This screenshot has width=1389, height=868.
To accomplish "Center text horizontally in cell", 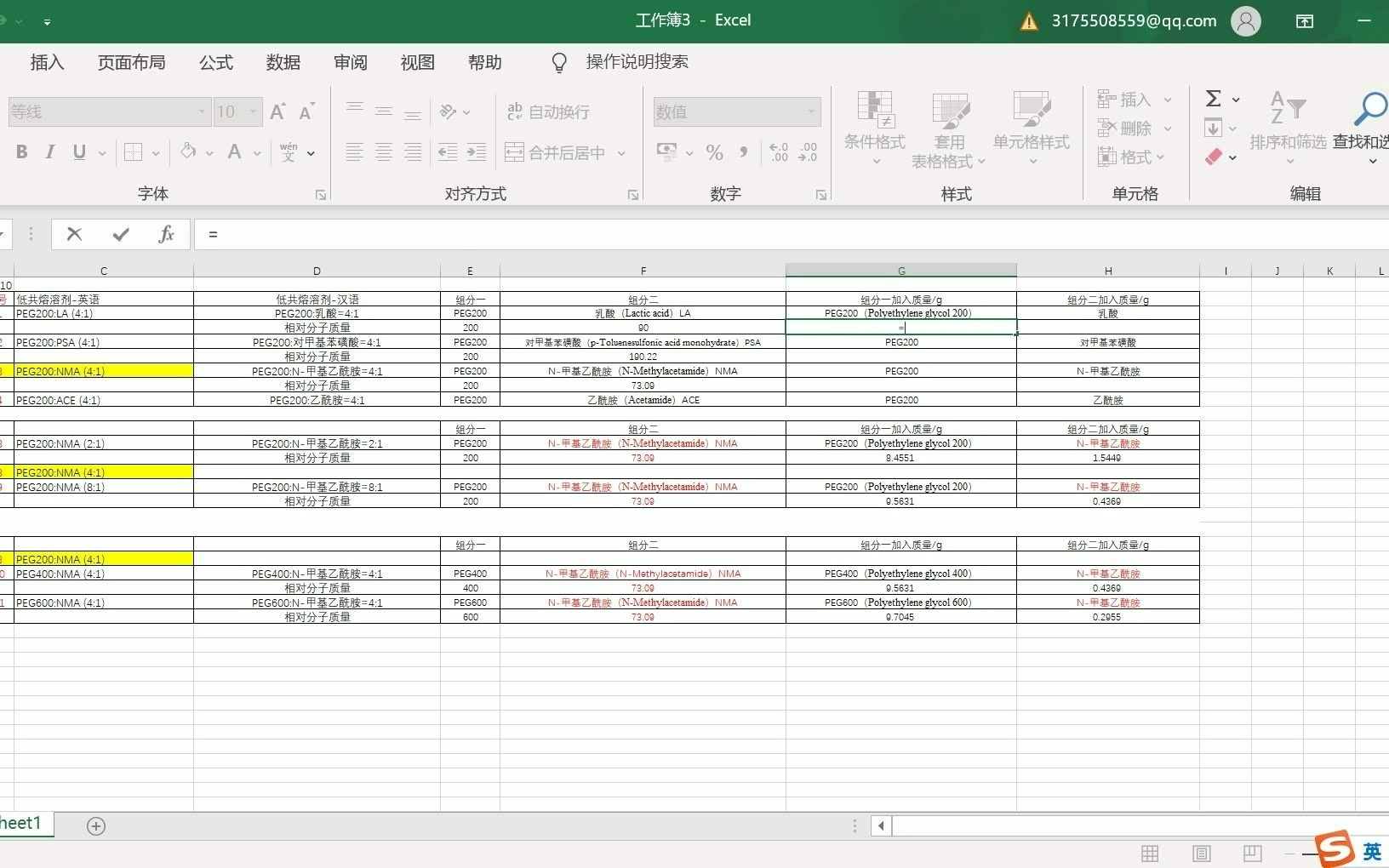I will [x=384, y=152].
